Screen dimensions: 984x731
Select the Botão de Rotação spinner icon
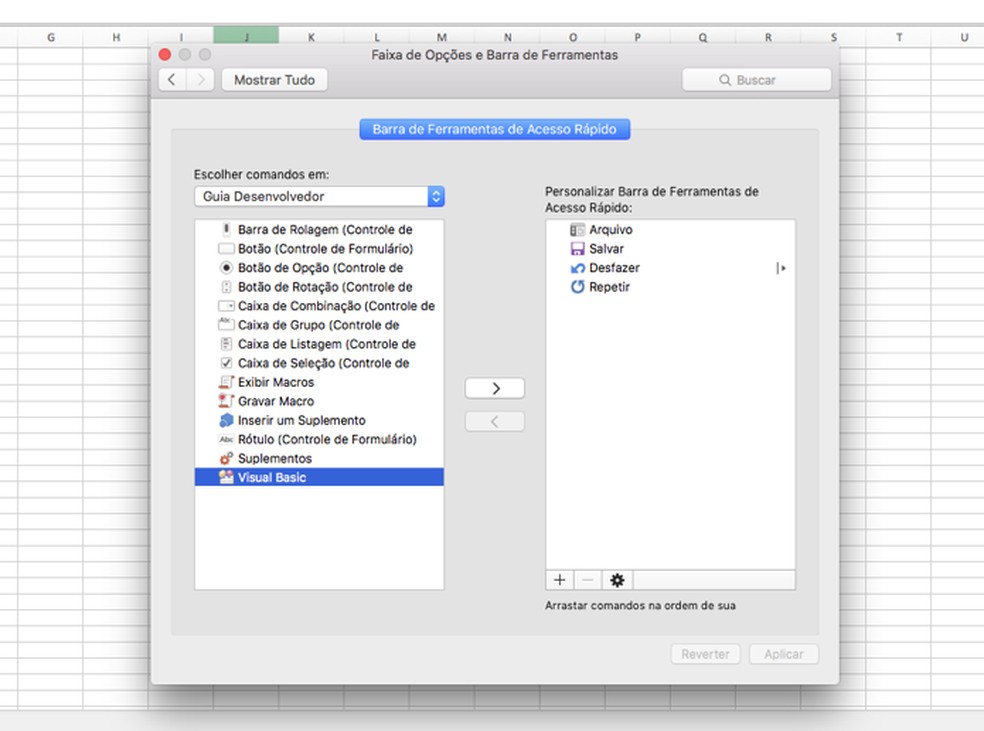(227, 287)
